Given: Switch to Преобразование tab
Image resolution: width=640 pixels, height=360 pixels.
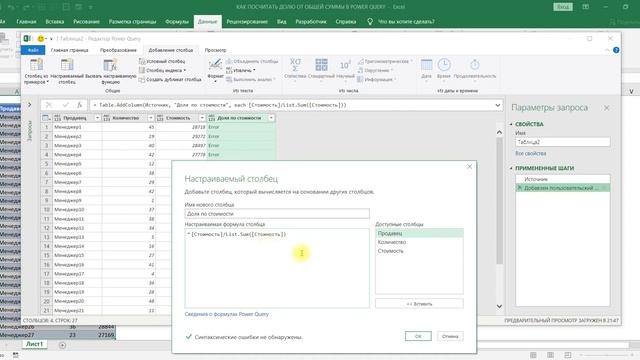Looking at the screenshot, I should pyautogui.click(x=118, y=50).
